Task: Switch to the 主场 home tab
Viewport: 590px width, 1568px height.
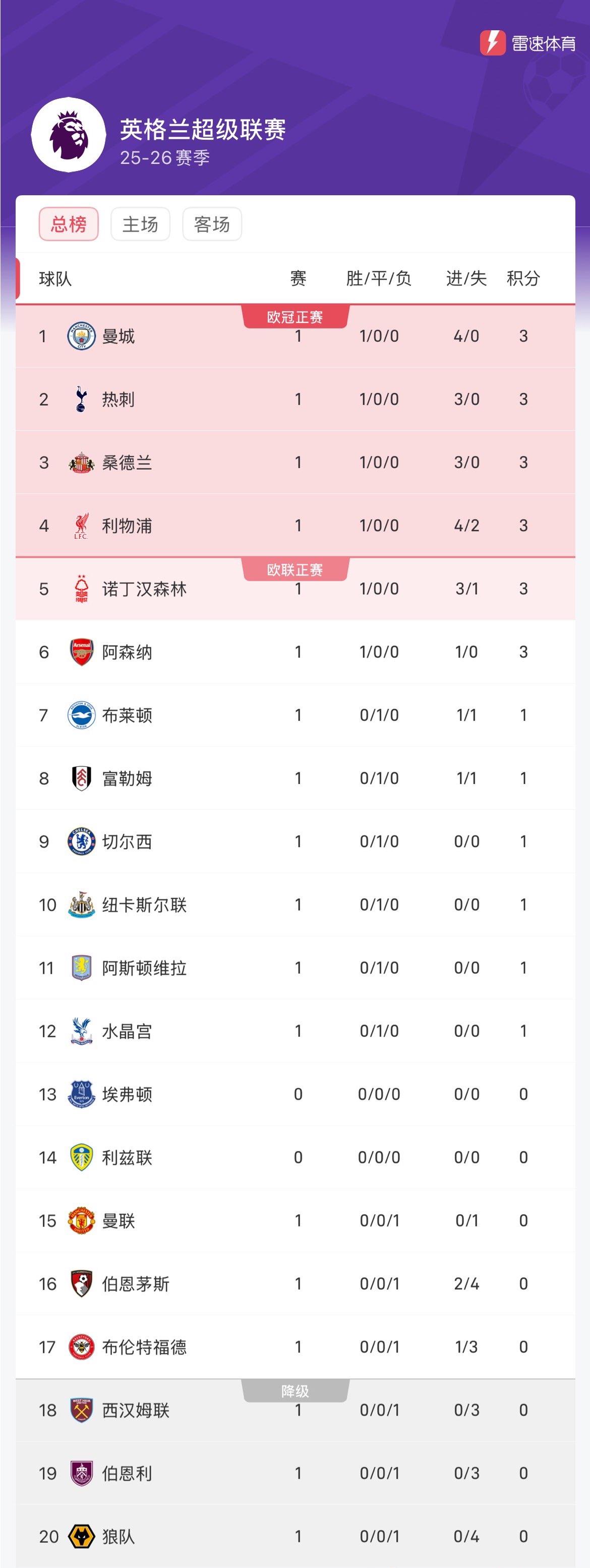Action: point(140,224)
